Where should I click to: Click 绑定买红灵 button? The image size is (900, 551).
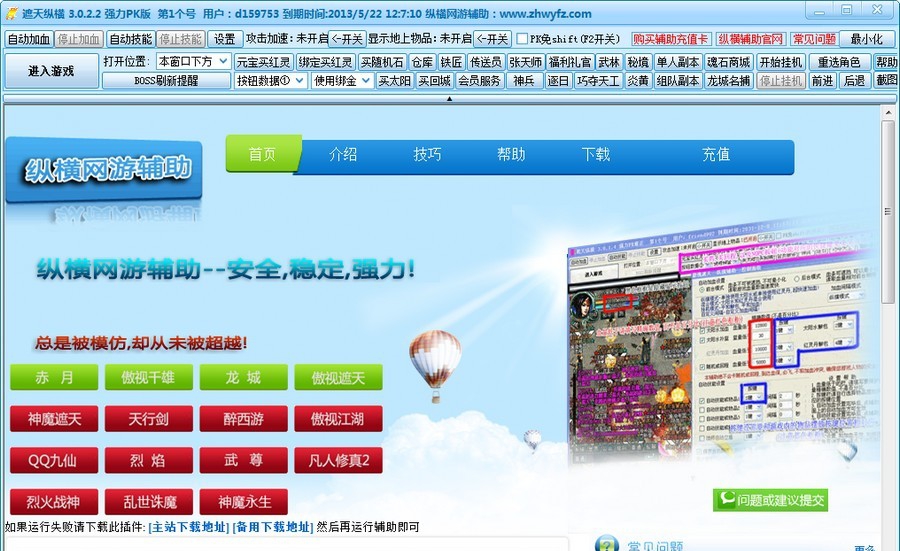click(325, 62)
